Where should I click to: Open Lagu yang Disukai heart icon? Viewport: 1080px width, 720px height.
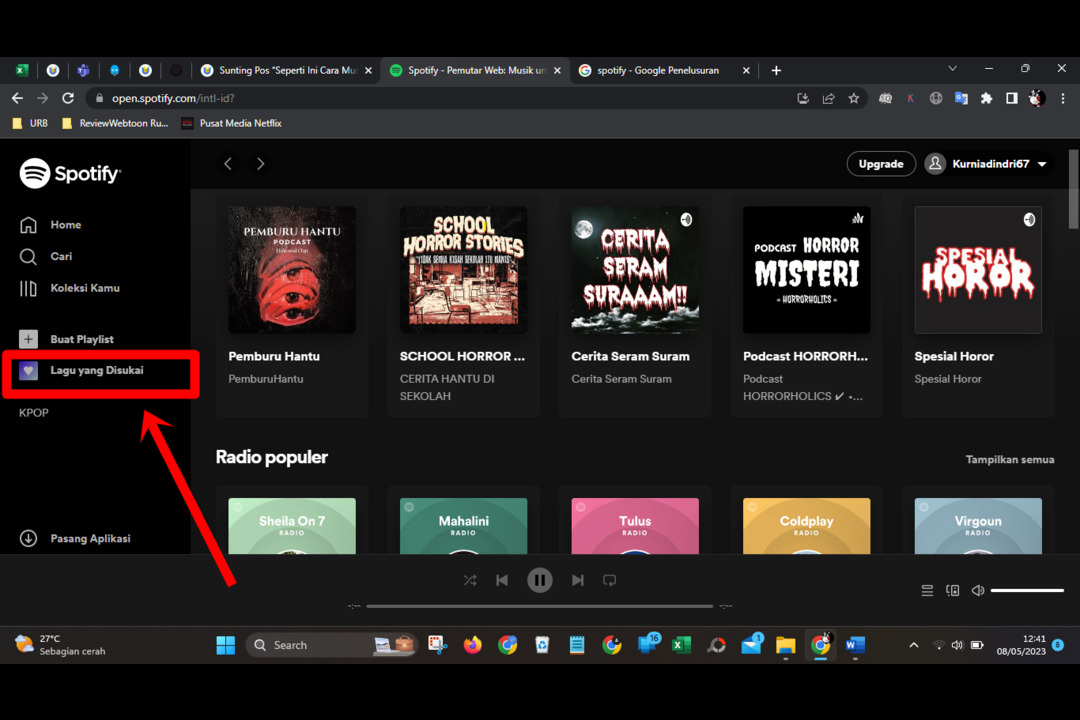tap(29, 371)
